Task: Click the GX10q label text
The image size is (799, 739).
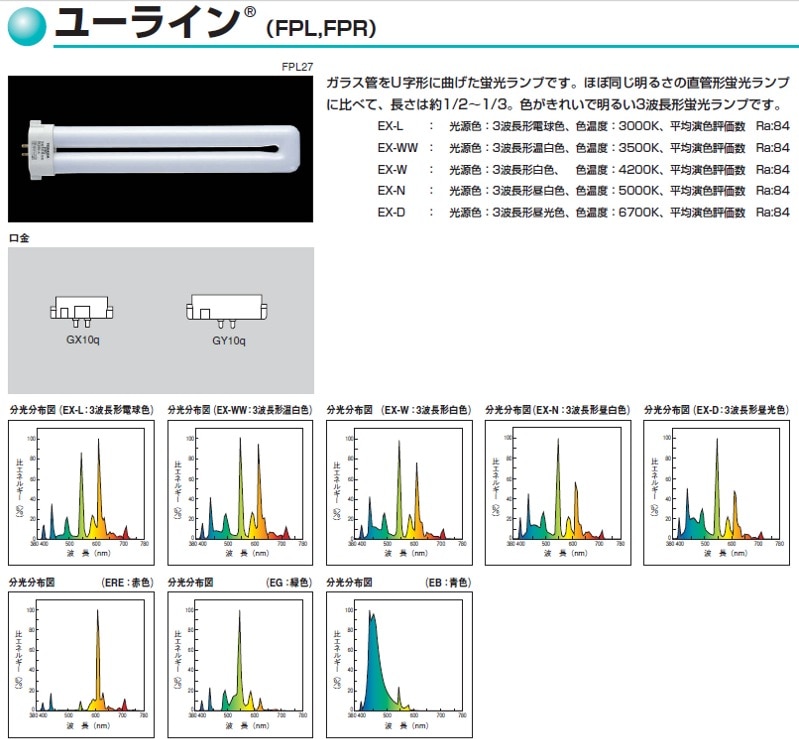Action: tap(80, 340)
